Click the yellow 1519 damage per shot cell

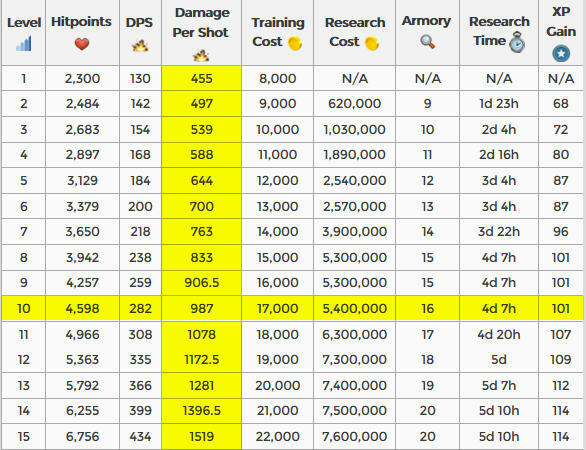pyautogui.click(x=201, y=437)
